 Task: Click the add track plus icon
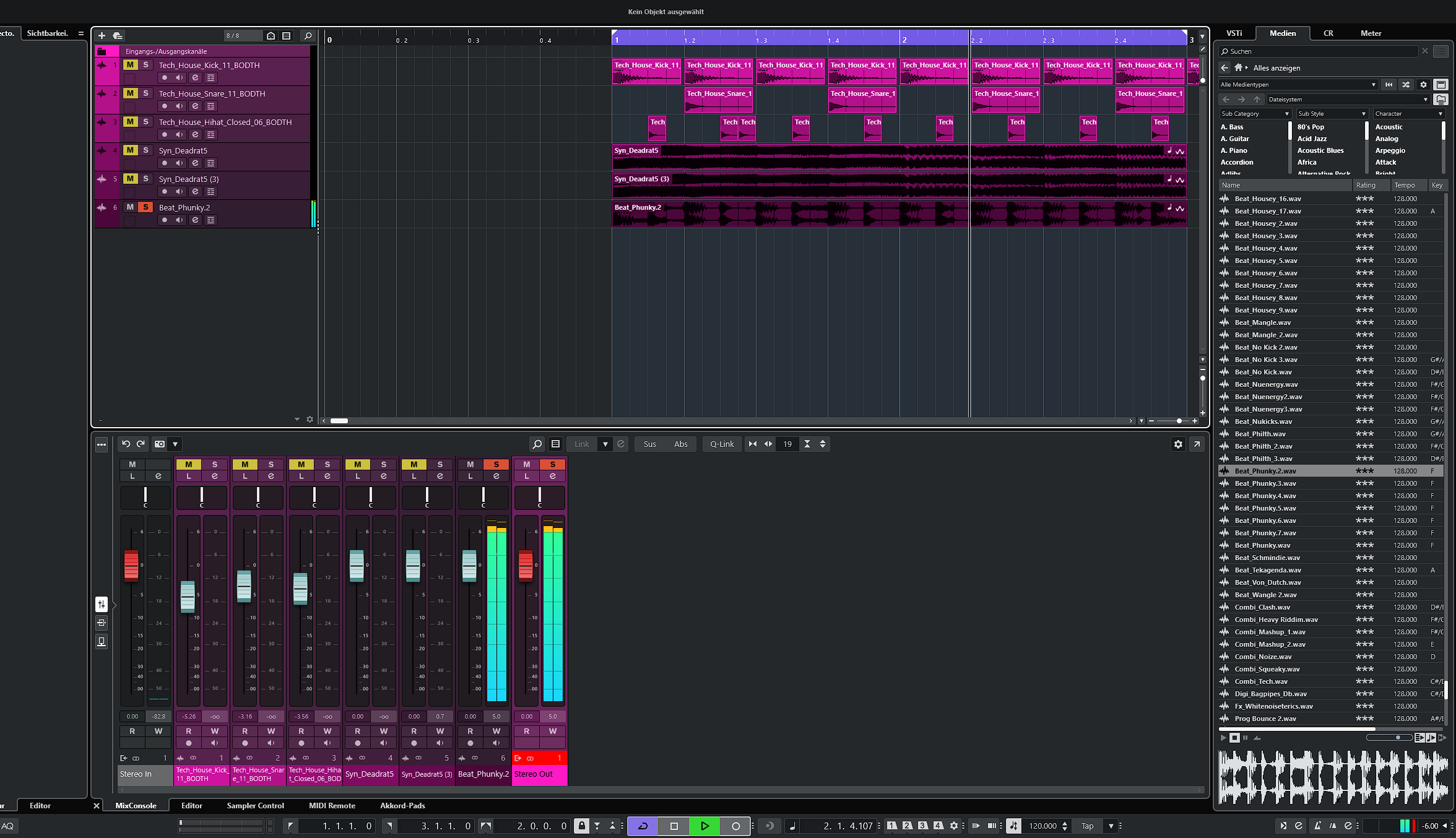[x=102, y=36]
